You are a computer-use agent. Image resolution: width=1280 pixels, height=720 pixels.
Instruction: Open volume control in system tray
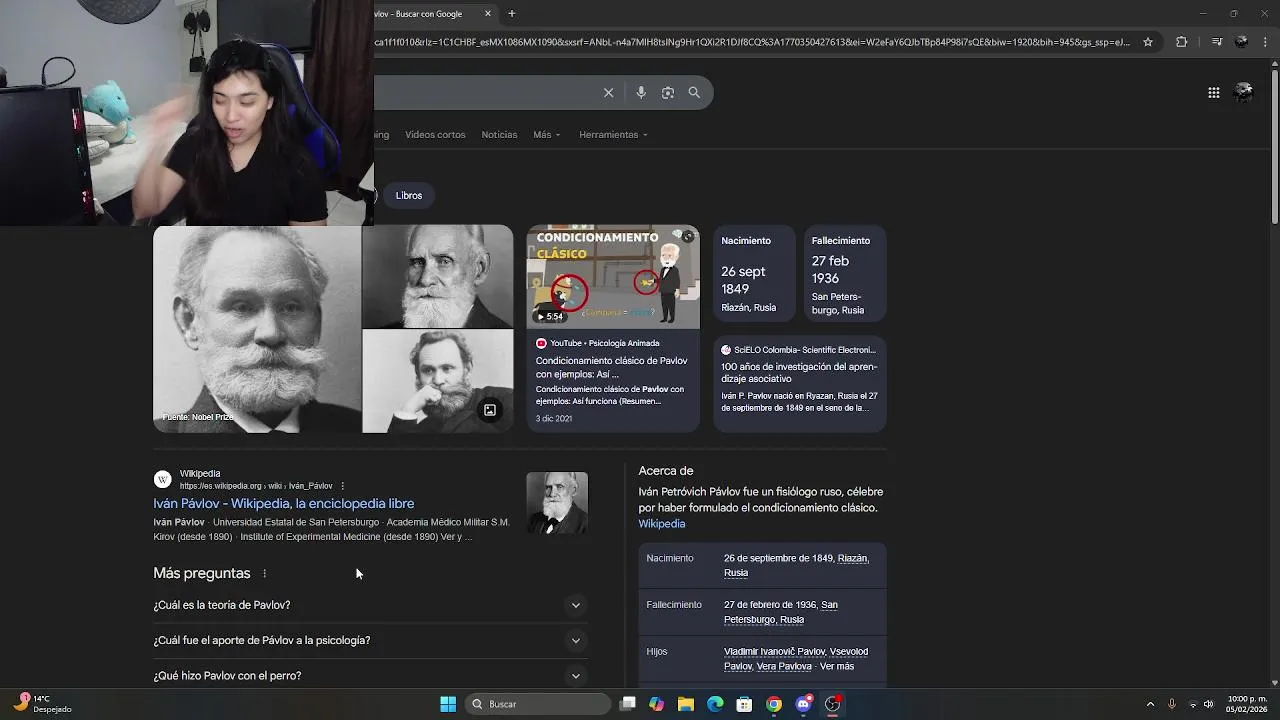[x=1208, y=704]
